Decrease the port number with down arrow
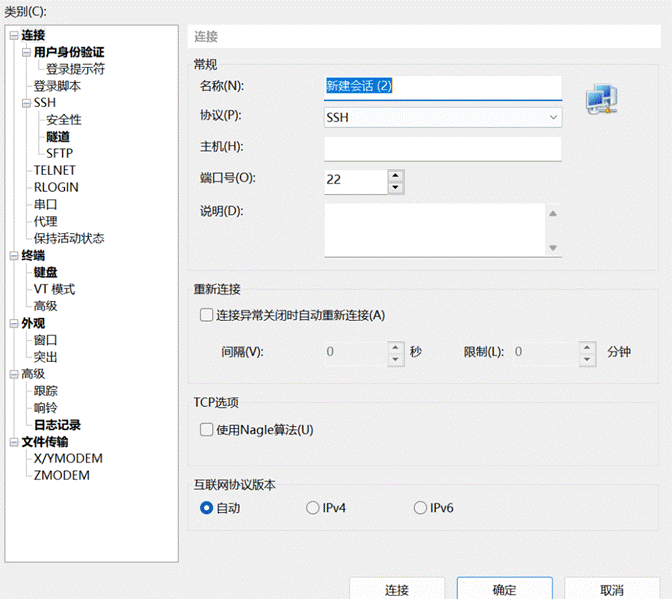 (x=396, y=188)
